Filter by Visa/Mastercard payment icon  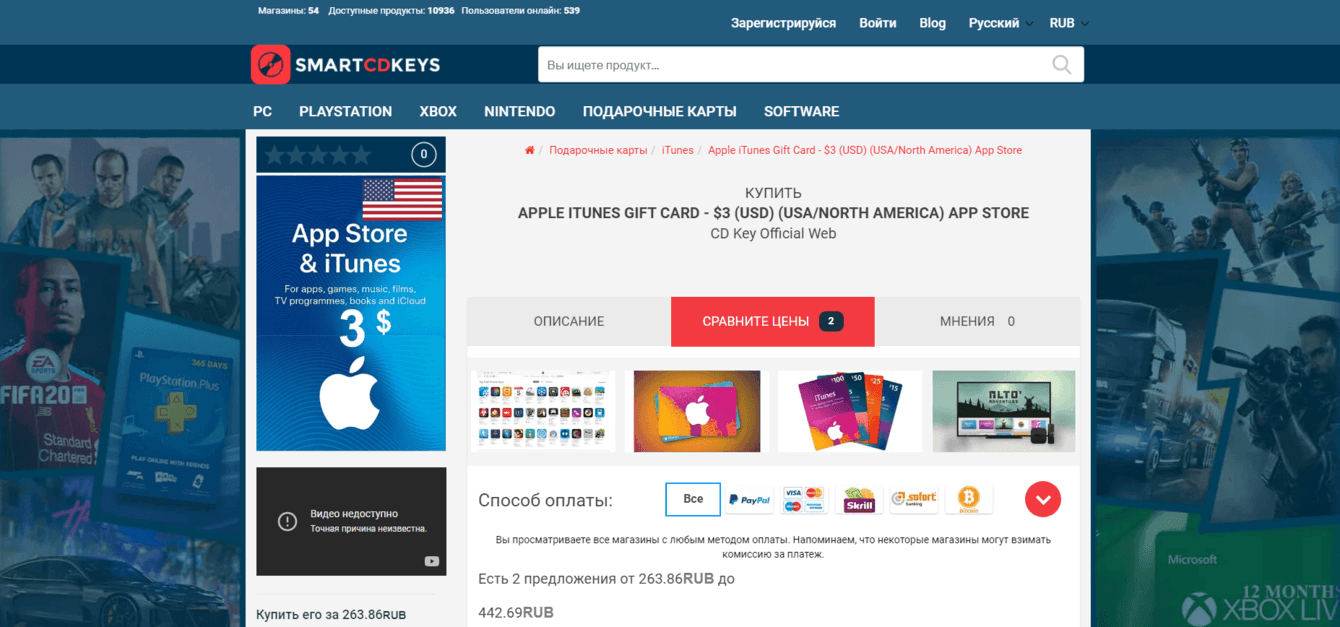click(804, 499)
